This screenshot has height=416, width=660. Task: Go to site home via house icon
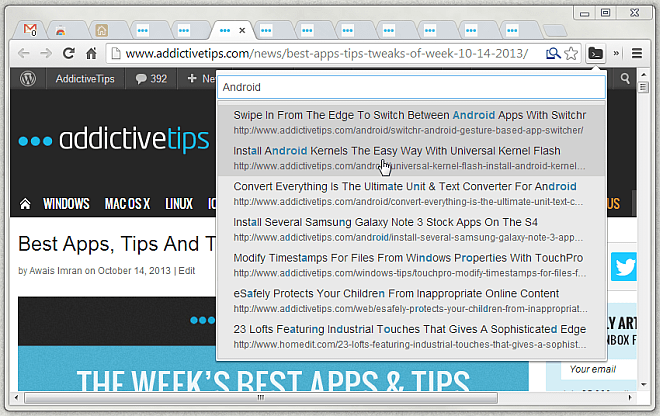[25, 204]
